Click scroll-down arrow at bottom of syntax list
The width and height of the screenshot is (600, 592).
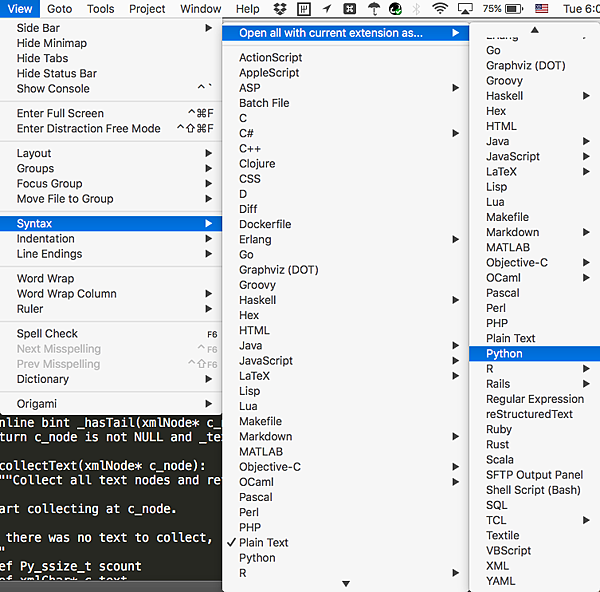coord(346,583)
